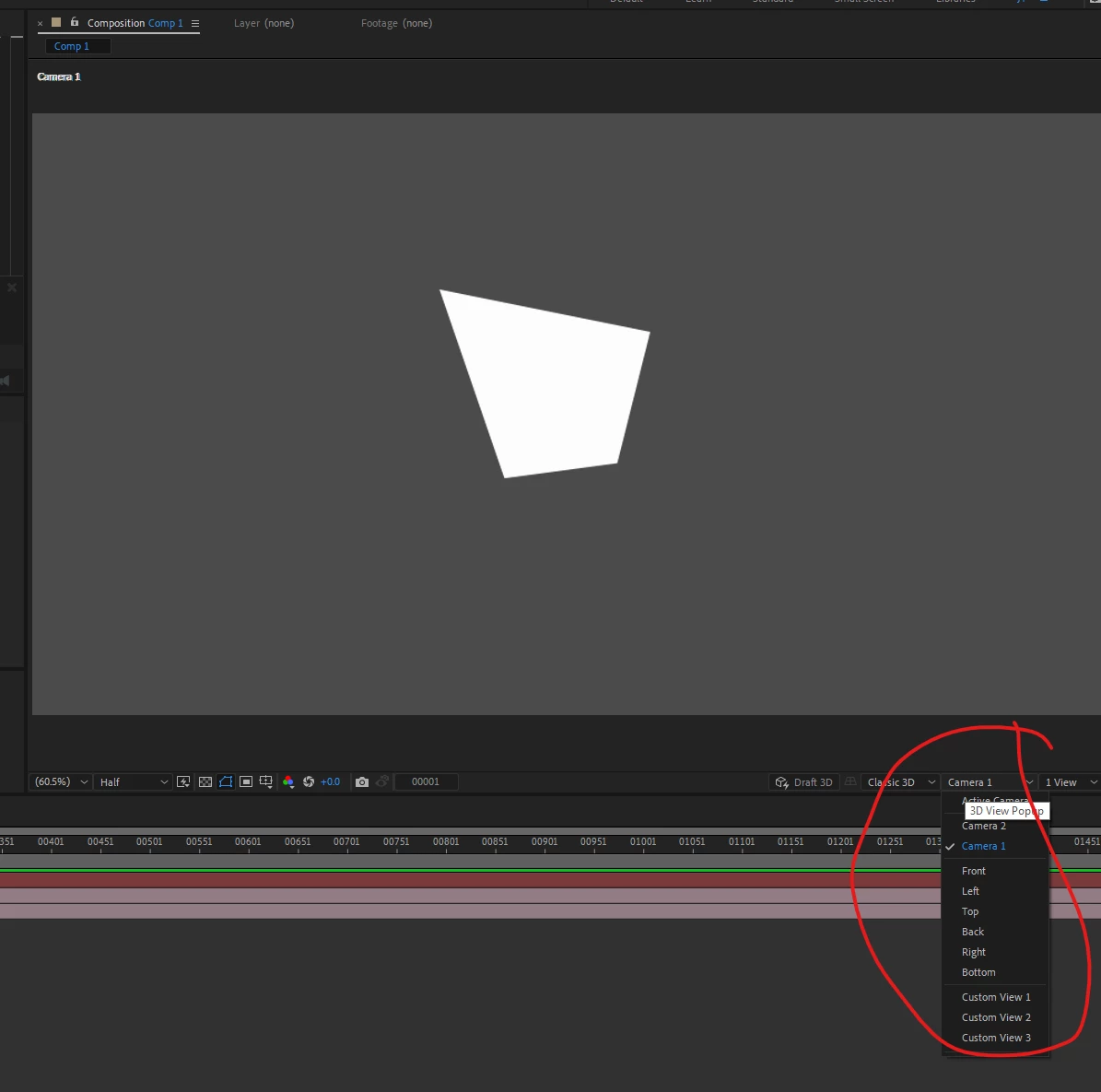Screen dimensions: 1101x1092
Task: Click the composition color label swatch
Action: click(56, 22)
